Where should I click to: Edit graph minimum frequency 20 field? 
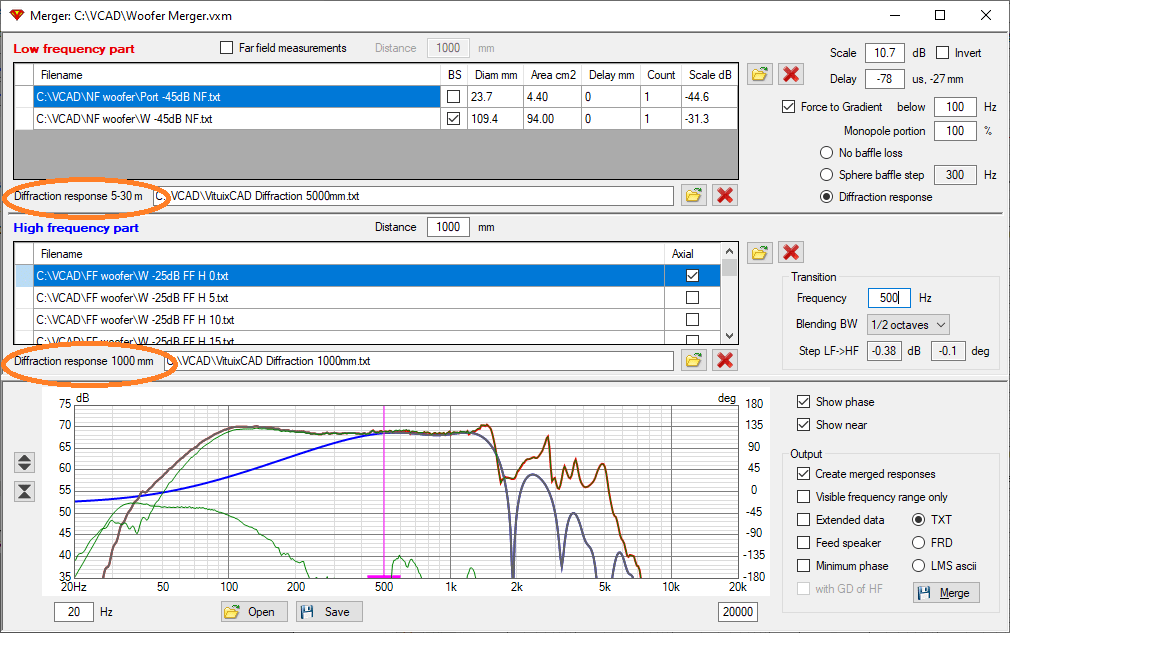pyautogui.click(x=73, y=612)
